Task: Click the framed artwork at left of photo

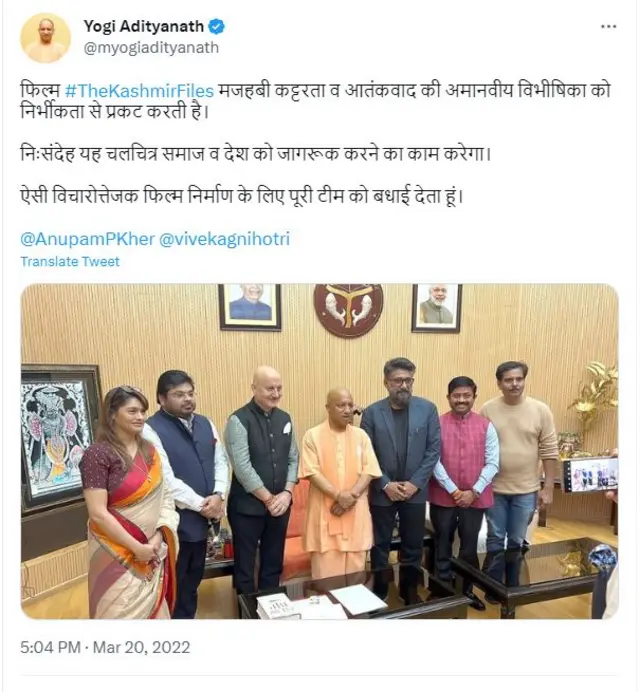Action: pyautogui.click(x=58, y=437)
